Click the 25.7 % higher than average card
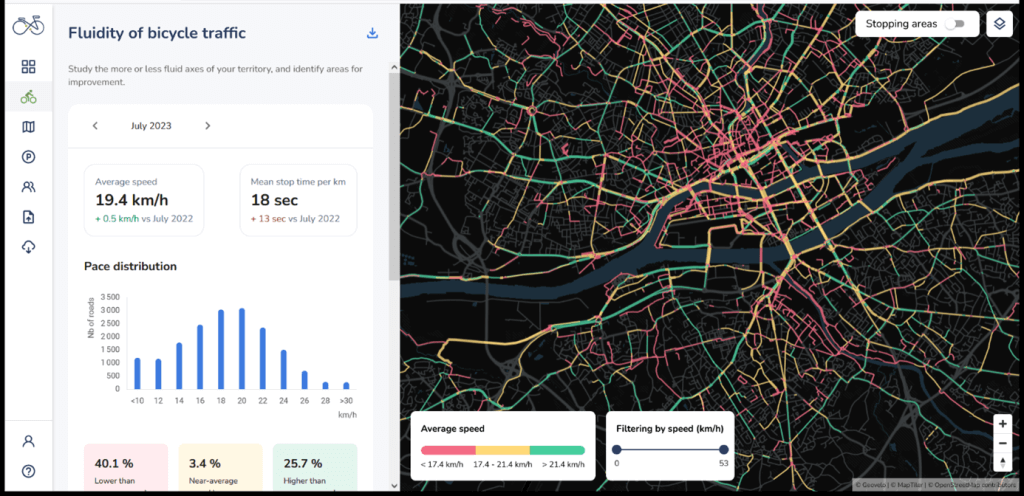Image resolution: width=1024 pixels, height=496 pixels. coord(315,466)
